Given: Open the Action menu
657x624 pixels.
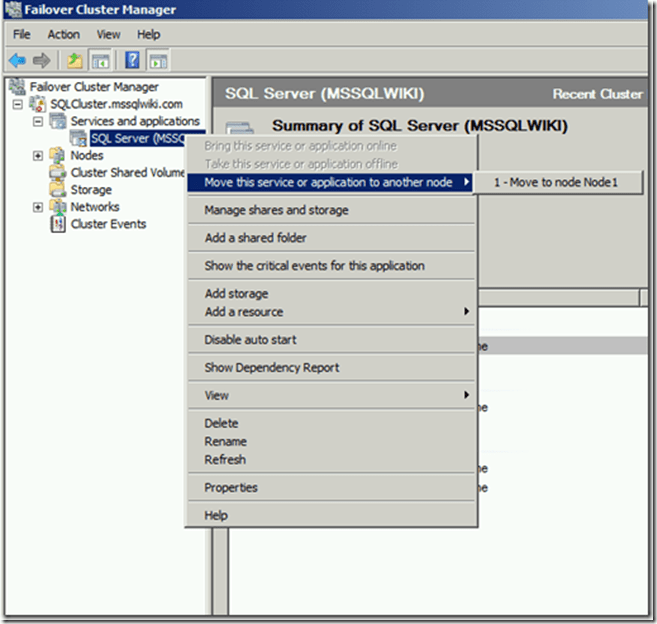Looking at the screenshot, I should 63,34.
